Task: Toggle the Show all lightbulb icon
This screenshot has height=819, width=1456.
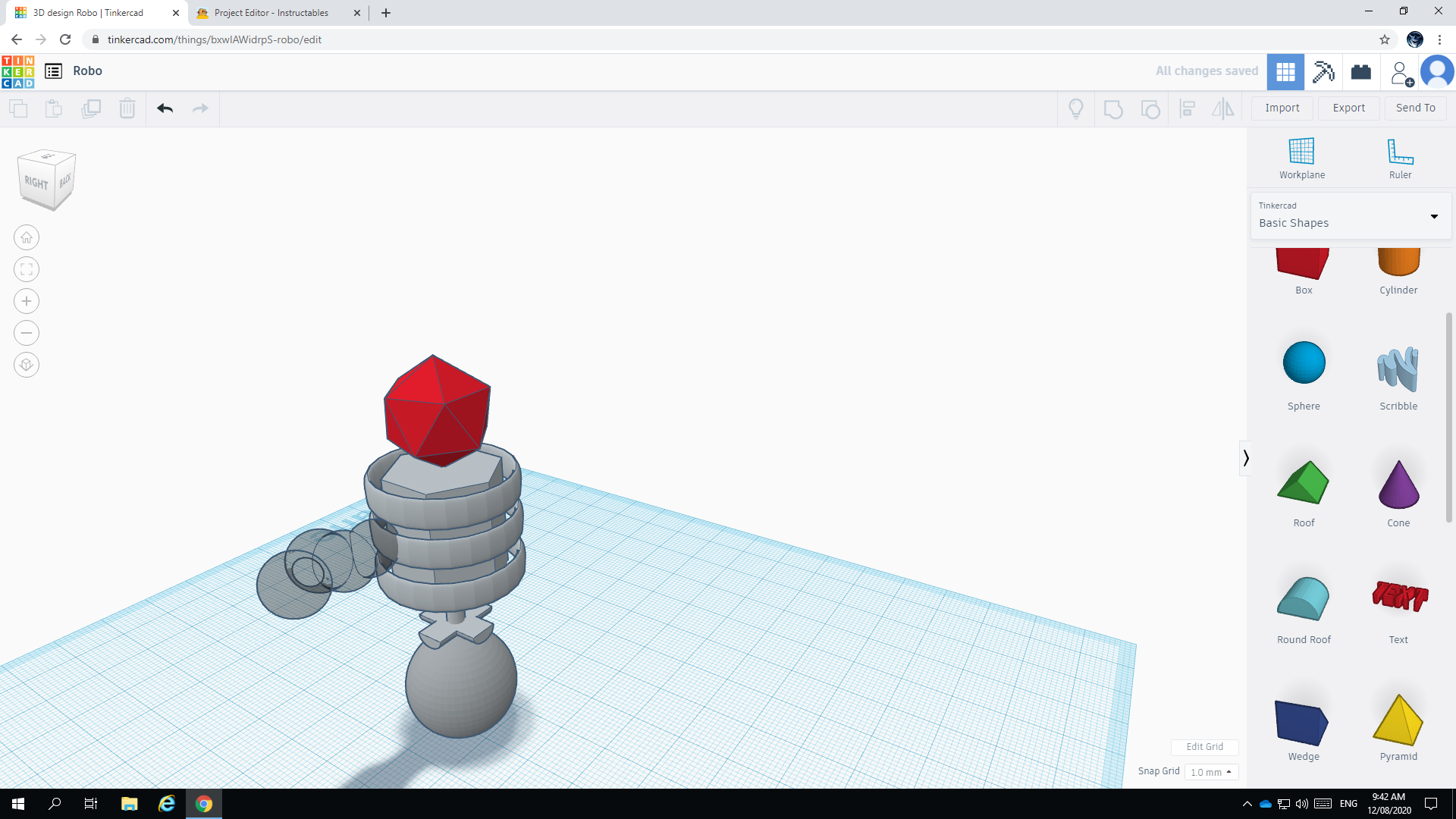Action: click(x=1076, y=109)
